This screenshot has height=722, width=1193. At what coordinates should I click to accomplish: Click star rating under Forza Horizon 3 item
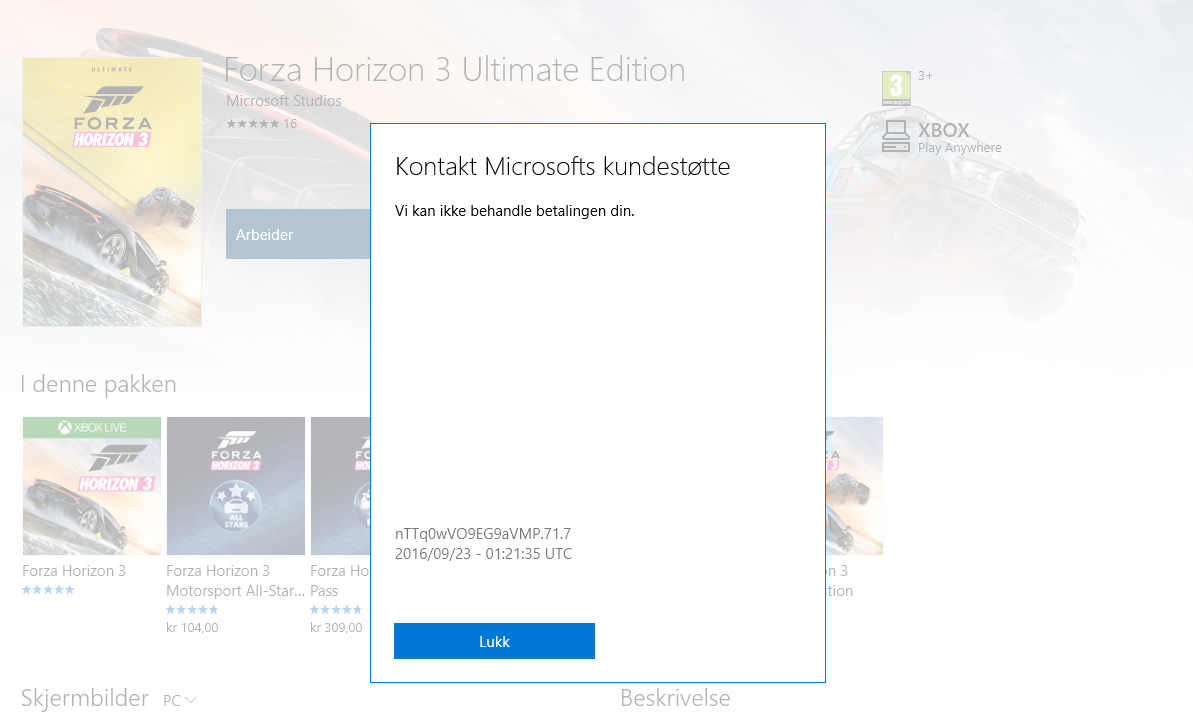point(48,590)
